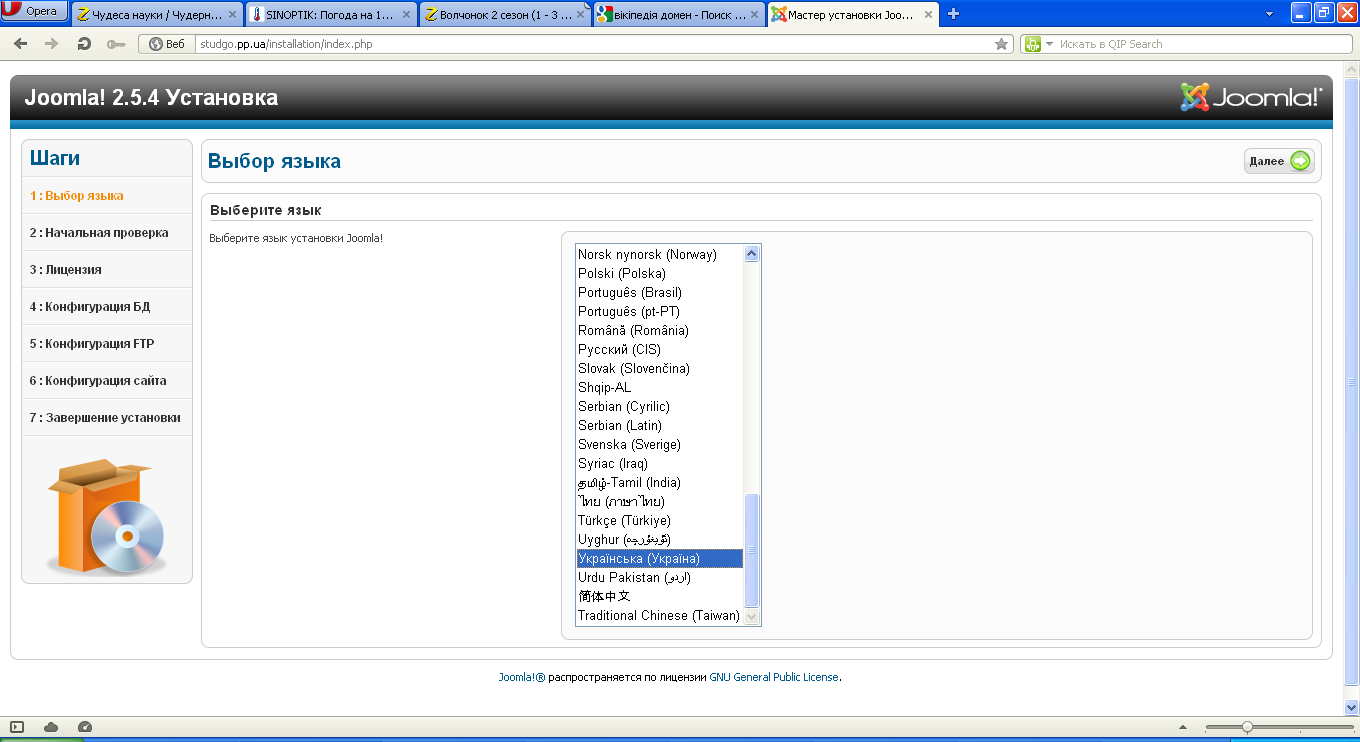Click the Далее next button
The image size is (1360, 742).
1279,161
